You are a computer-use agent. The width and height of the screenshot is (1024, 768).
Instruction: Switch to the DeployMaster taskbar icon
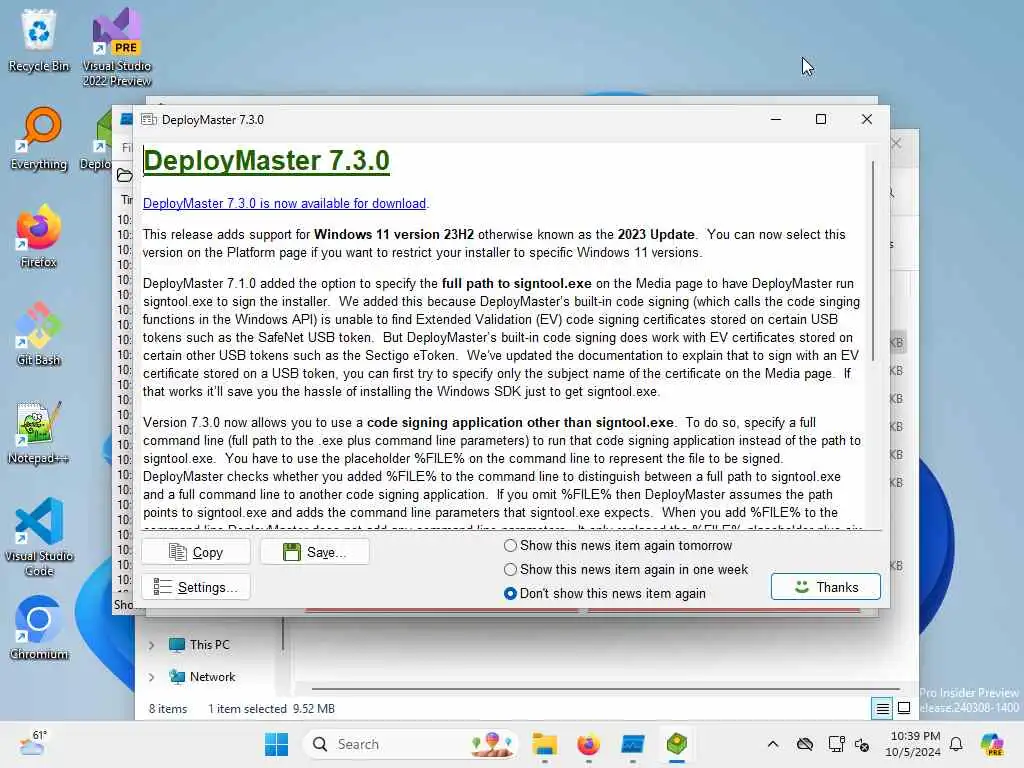[677, 744]
